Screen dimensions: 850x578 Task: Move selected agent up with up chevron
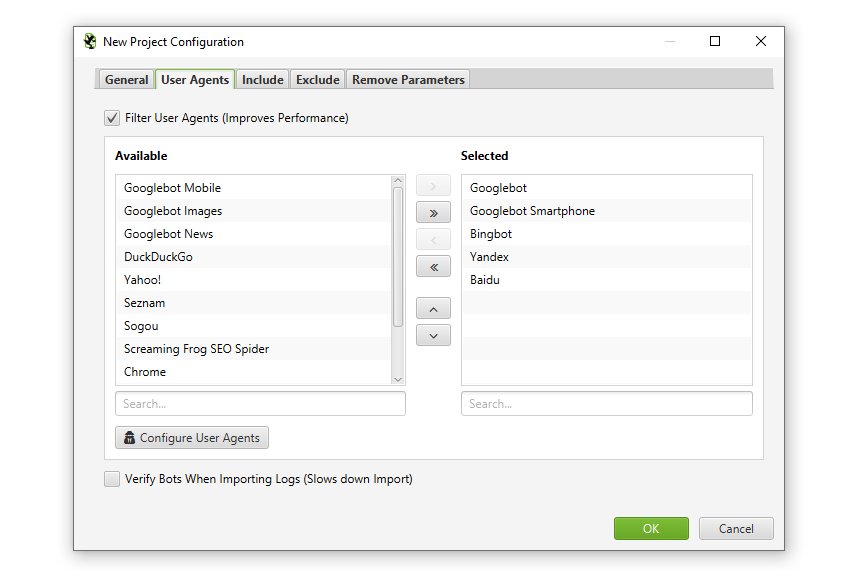click(433, 309)
